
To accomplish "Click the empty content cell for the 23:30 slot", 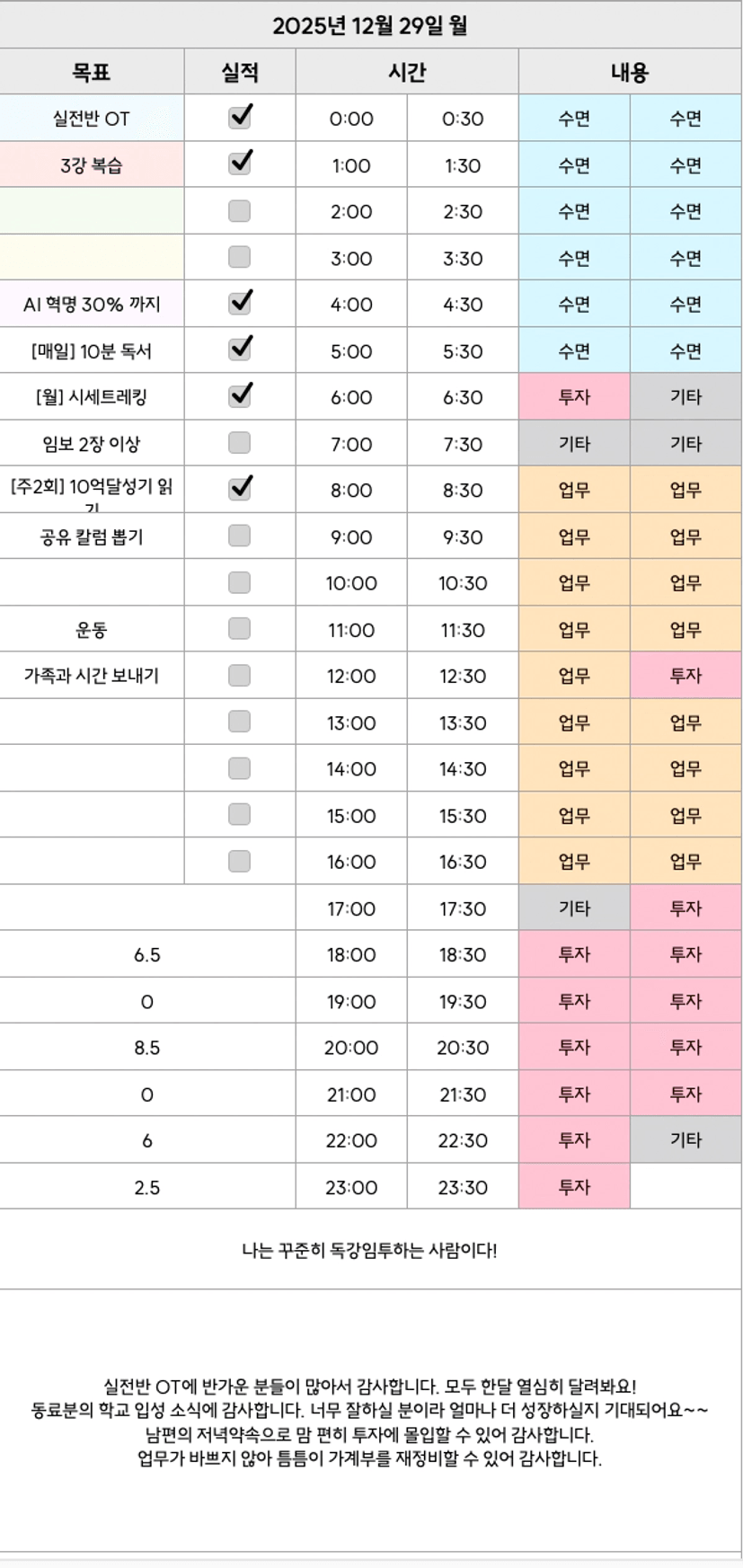I will [x=686, y=1187].
